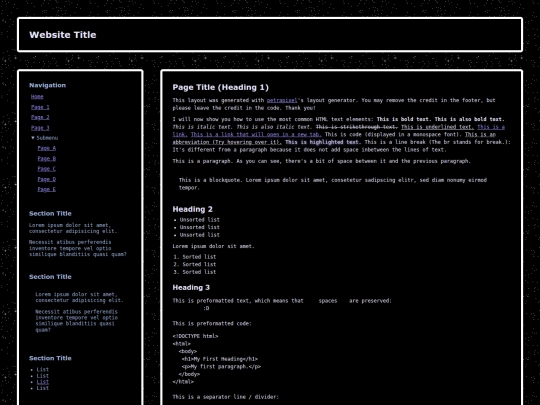Open Page A in the submenu
The height and width of the screenshot is (405, 540).
(x=46, y=148)
